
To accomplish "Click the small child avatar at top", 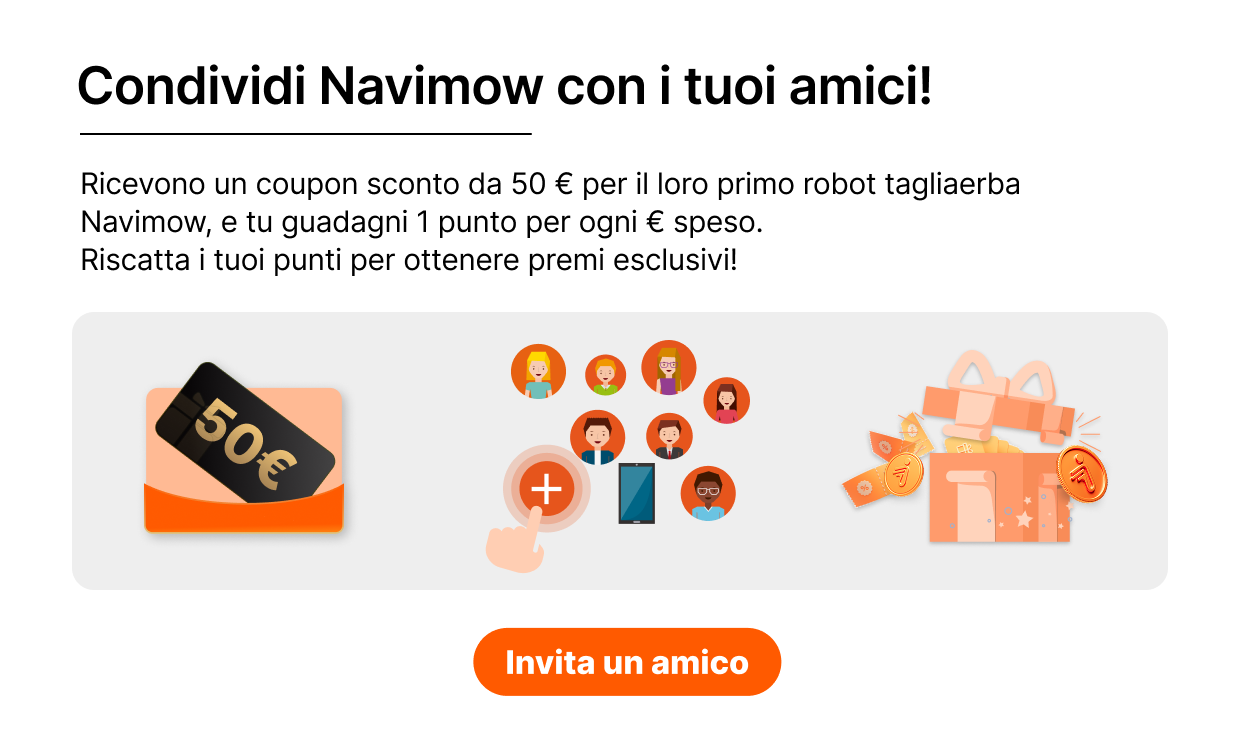I will [x=605, y=375].
